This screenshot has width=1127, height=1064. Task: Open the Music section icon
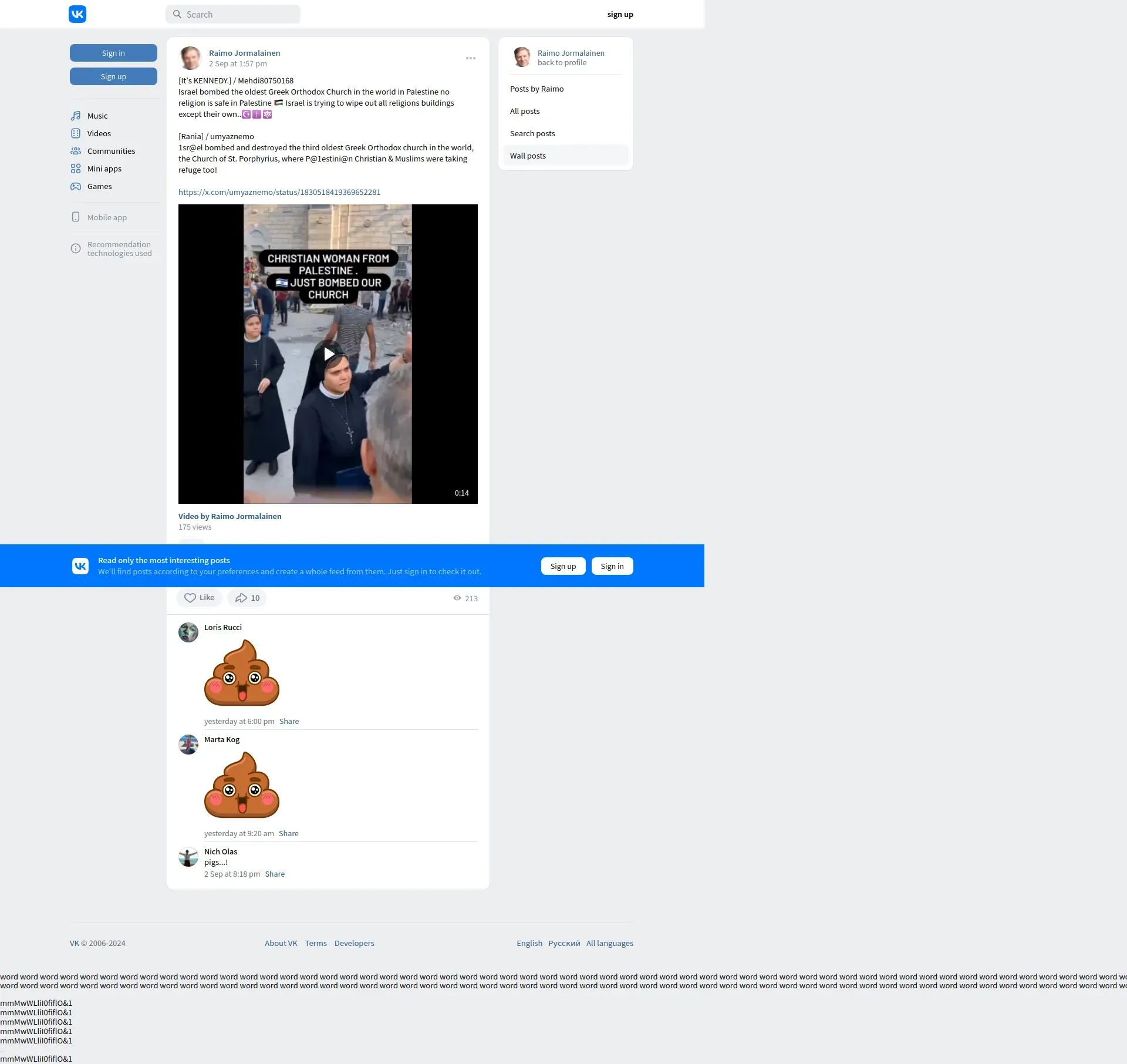(76, 116)
